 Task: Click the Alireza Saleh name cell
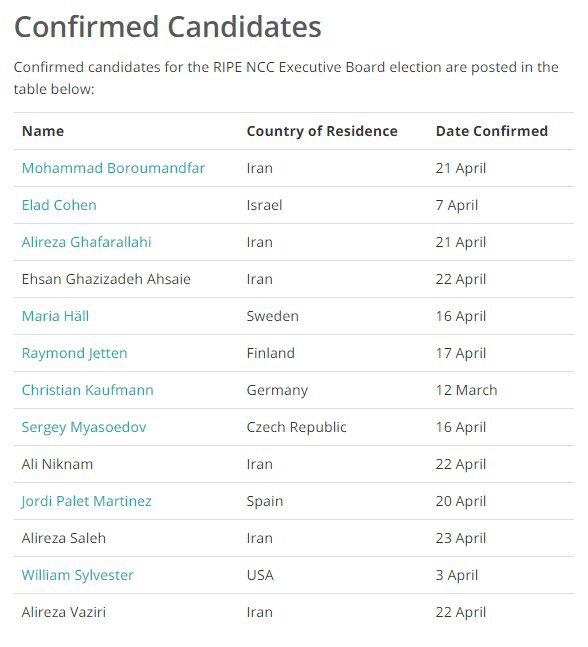click(x=64, y=538)
